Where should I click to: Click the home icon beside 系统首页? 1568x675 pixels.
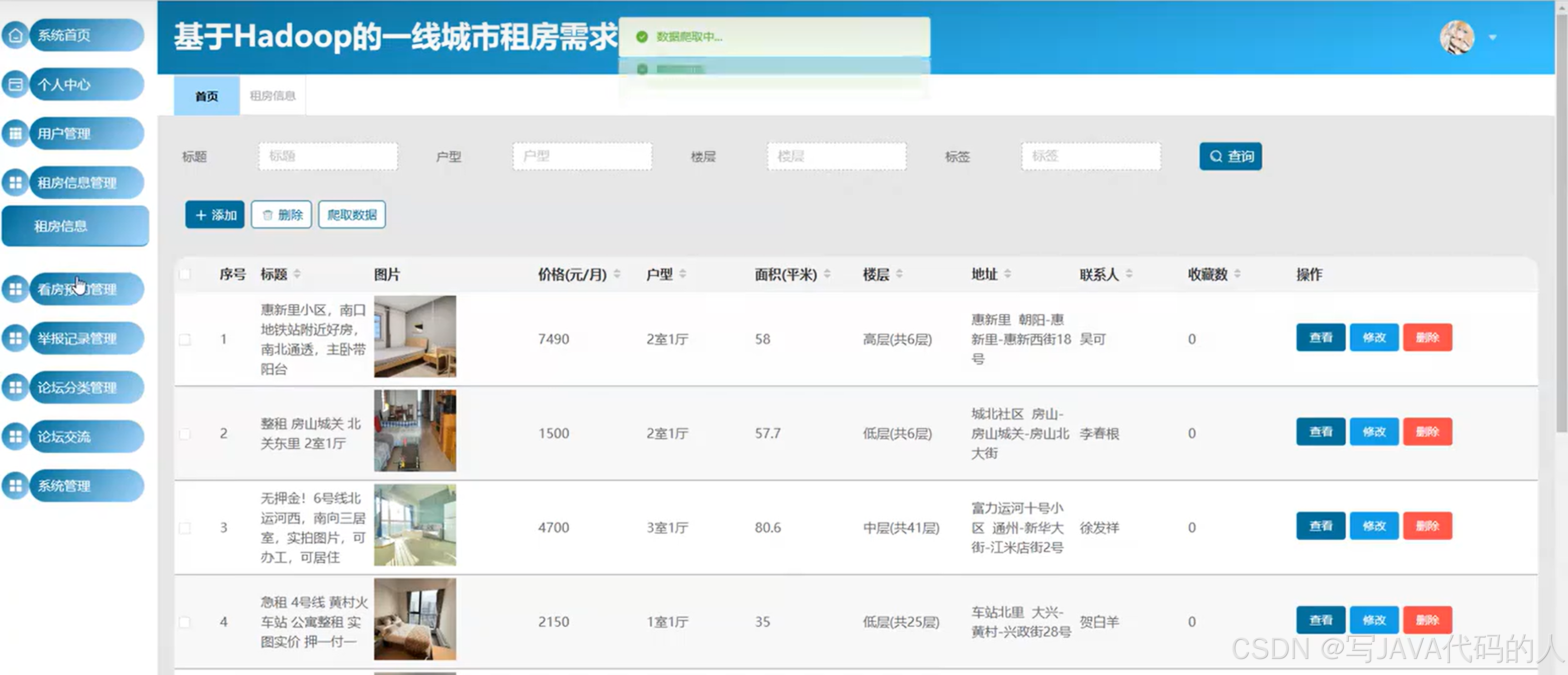pyautogui.click(x=15, y=35)
